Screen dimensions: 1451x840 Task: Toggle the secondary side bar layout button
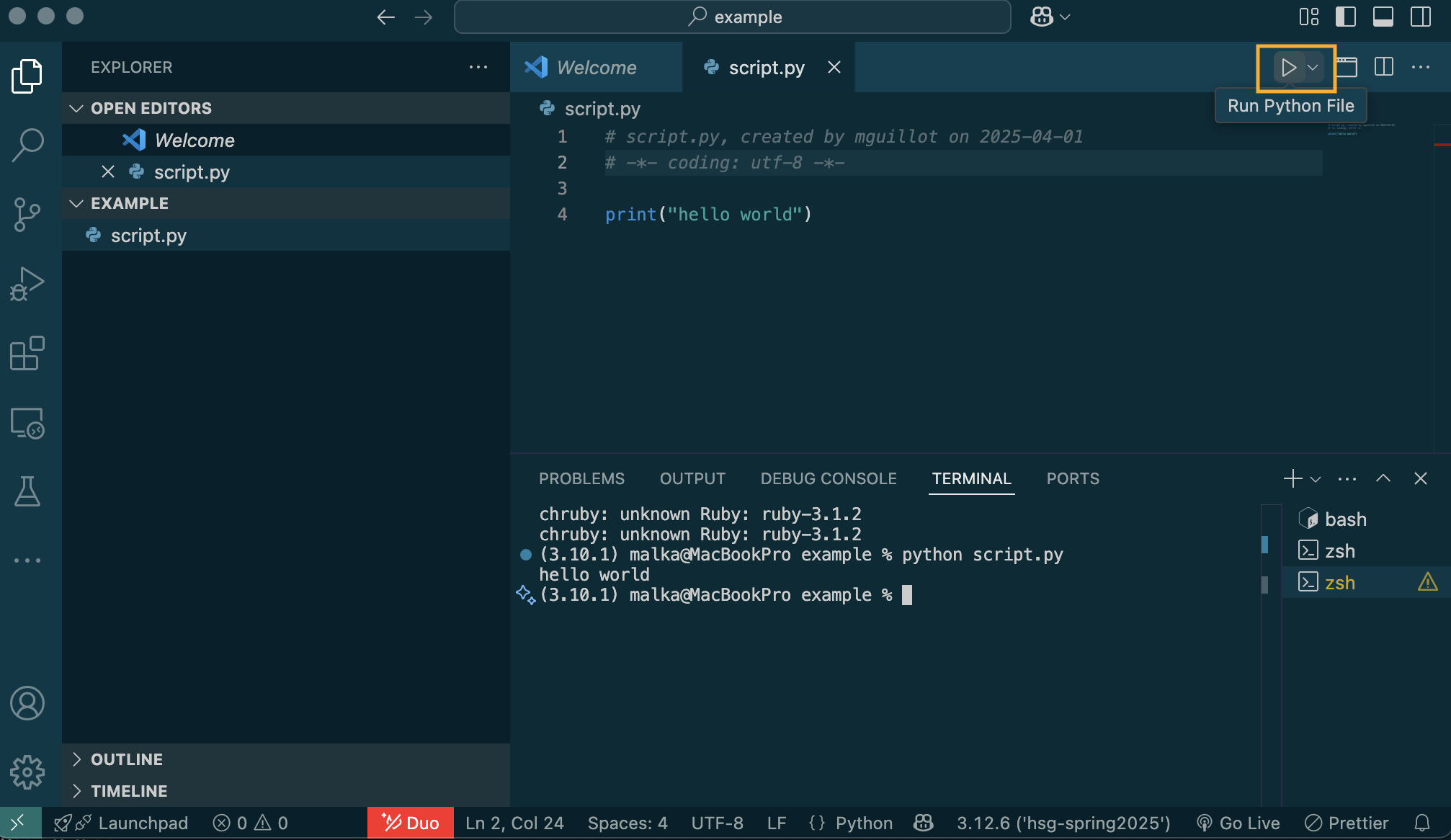coord(1420,17)
